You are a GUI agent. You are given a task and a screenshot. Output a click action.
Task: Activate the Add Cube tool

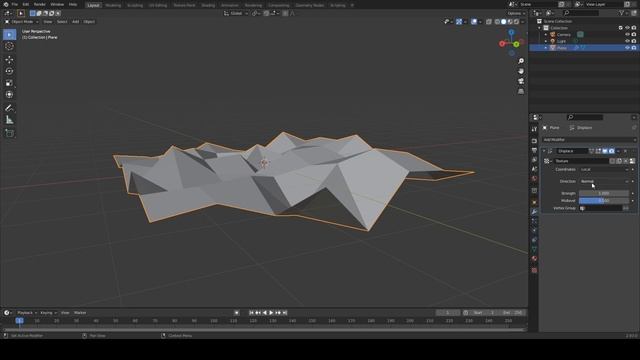(x=9, y=133)
